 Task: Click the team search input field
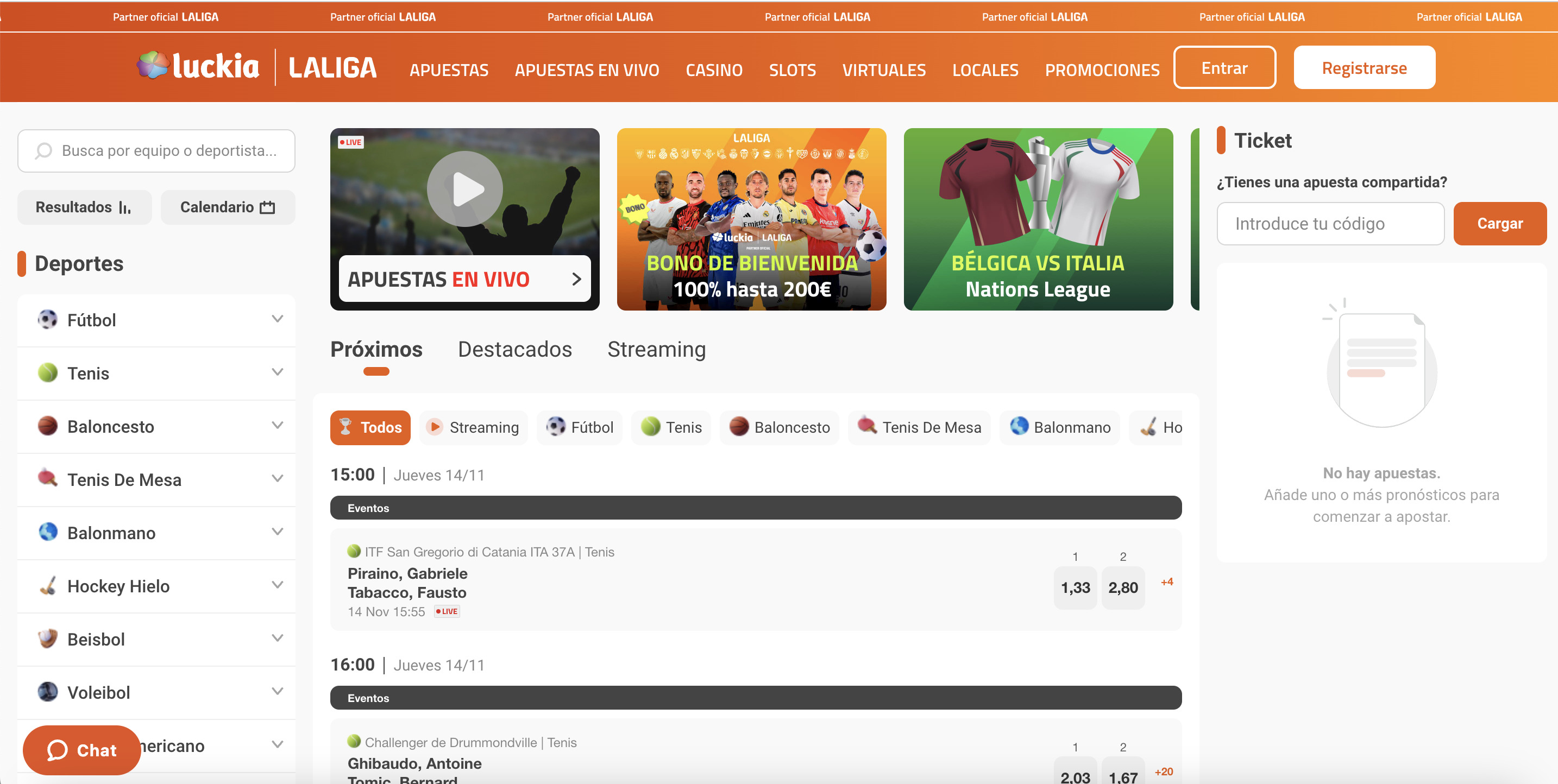tap(156, 150)
